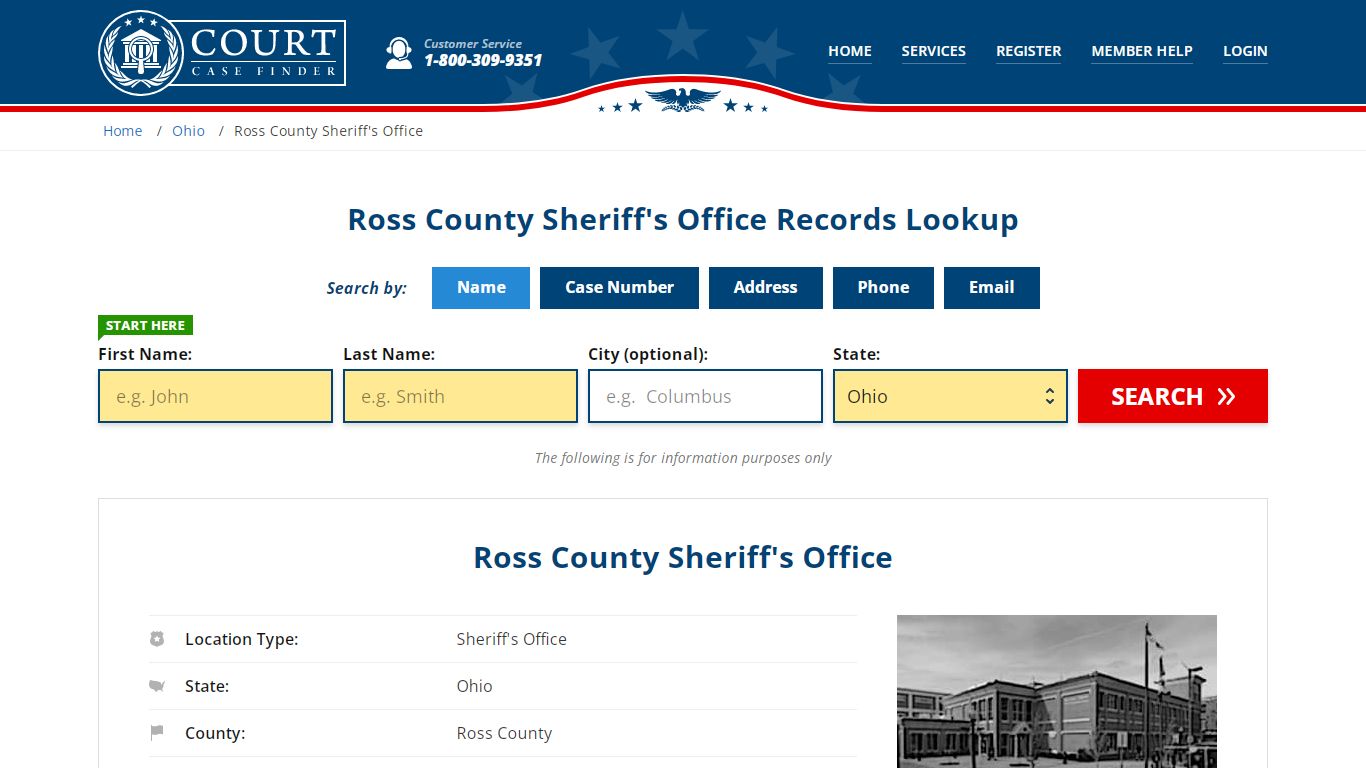Click the red SEARCH button
The height and width of the screenshot is (768, 1366).
(1173, 396)
